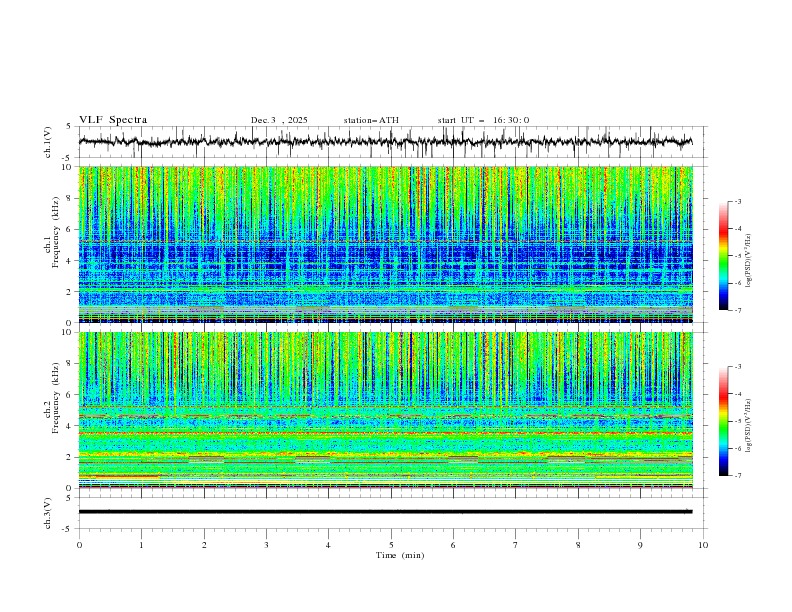Click the '-4' value on ch.2 colorbar

coord(738,394)
